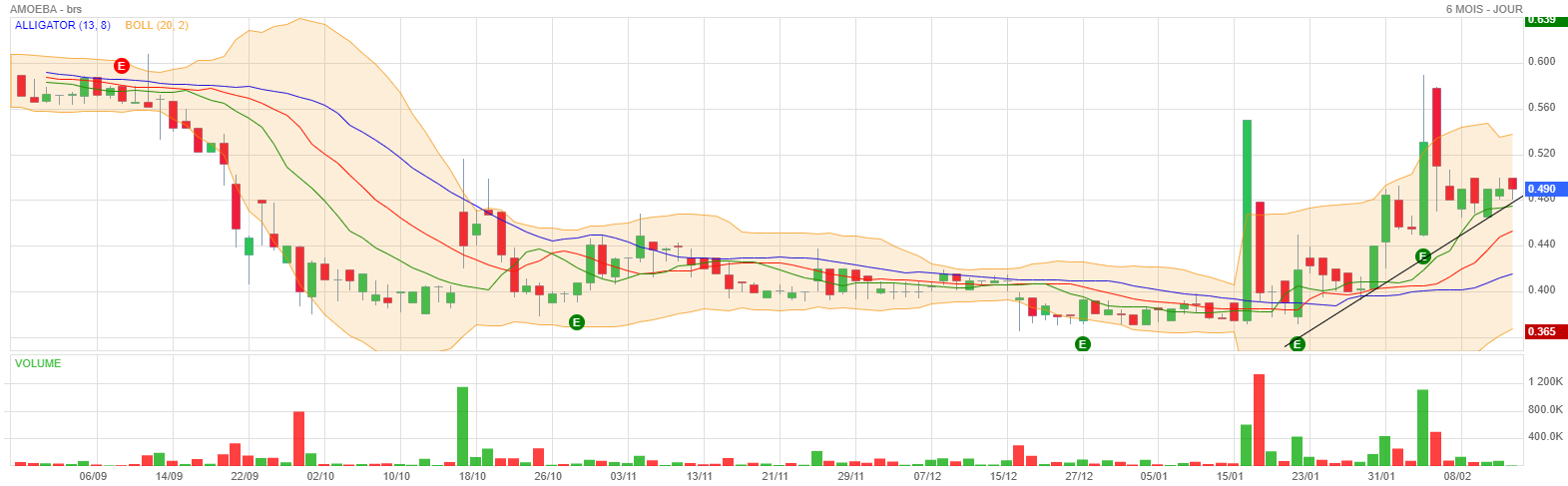
Task: Click the red E event marker
Action: point(121,66)
